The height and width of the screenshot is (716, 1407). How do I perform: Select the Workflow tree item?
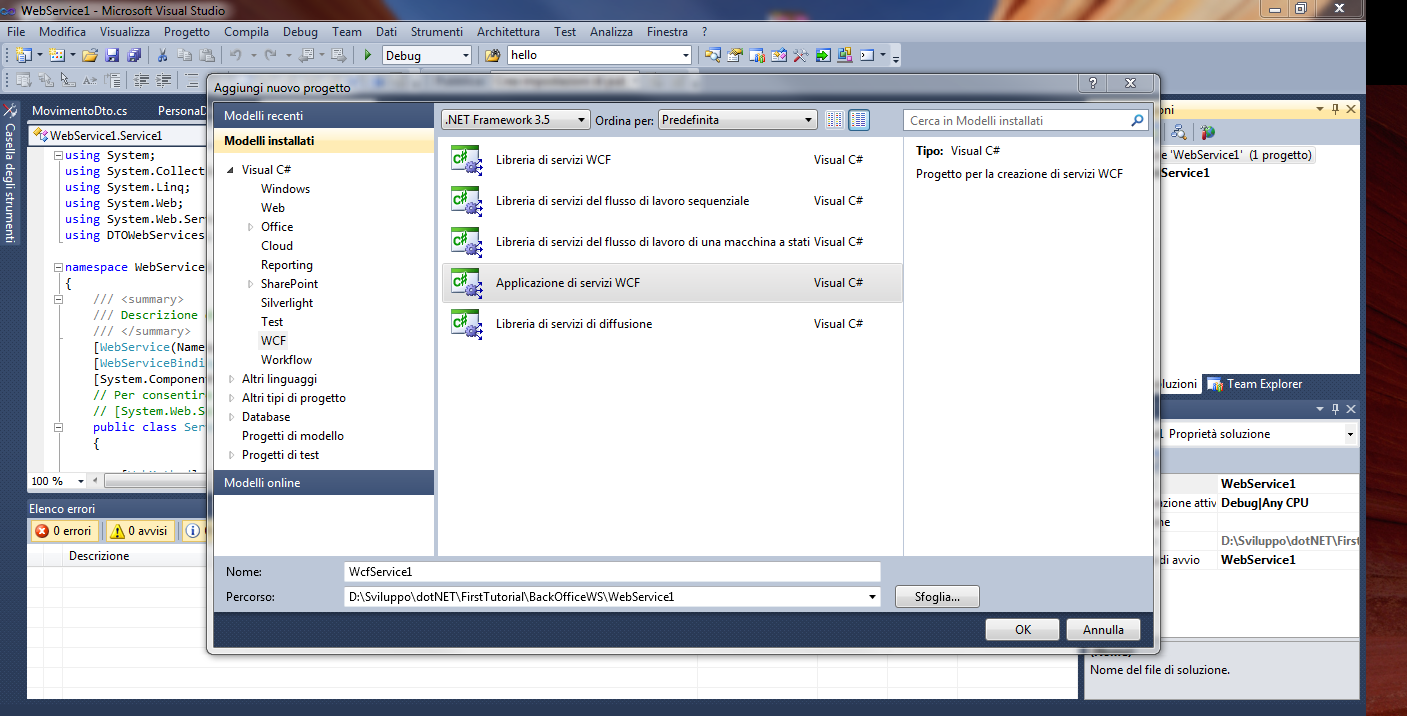[287, 360]
